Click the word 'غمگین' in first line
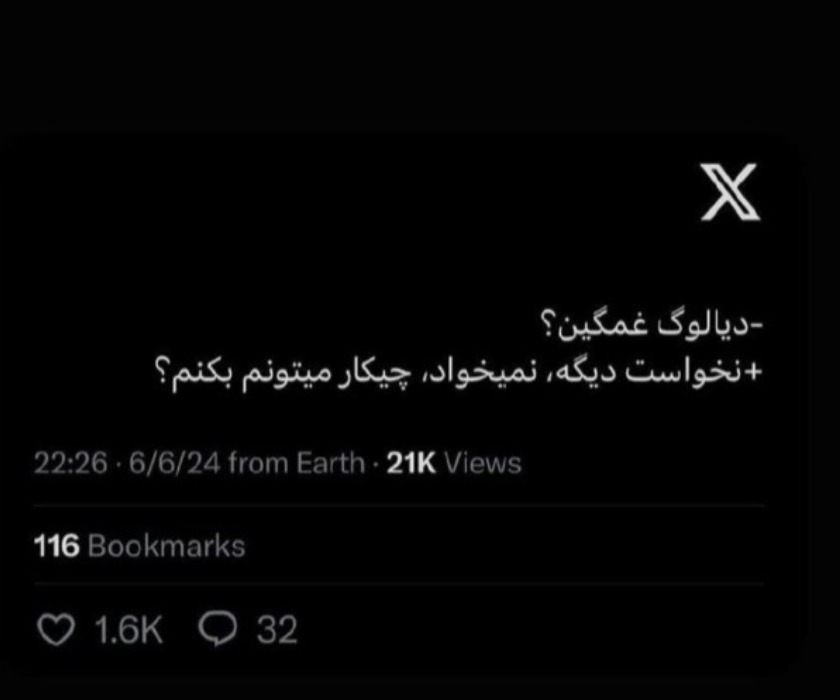Viewport: 840px width, 700px height. point(604,327)
